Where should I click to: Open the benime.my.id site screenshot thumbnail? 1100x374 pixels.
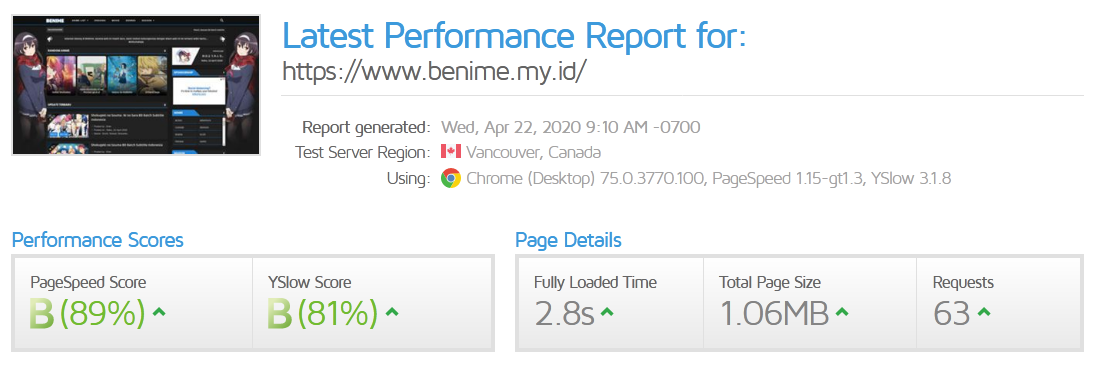(136, 85)
